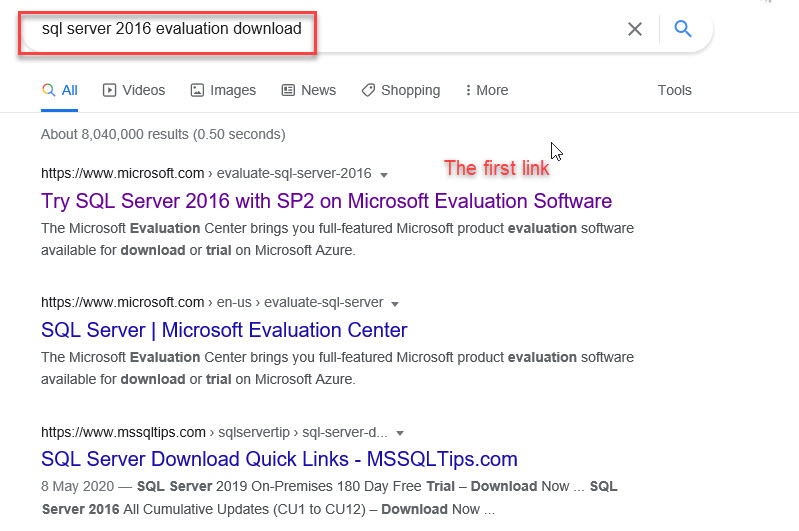The image size is (799, 531).
Task: Select the All results tab
Action: click(60, 90)
